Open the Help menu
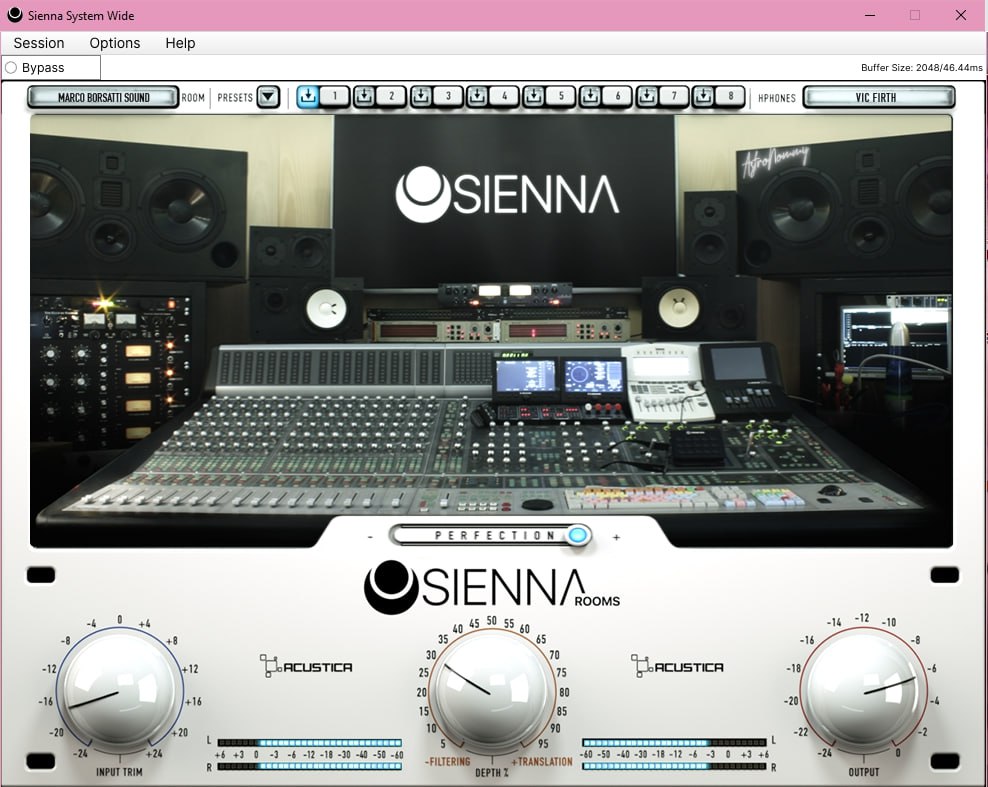 click(x=180, y=43)
